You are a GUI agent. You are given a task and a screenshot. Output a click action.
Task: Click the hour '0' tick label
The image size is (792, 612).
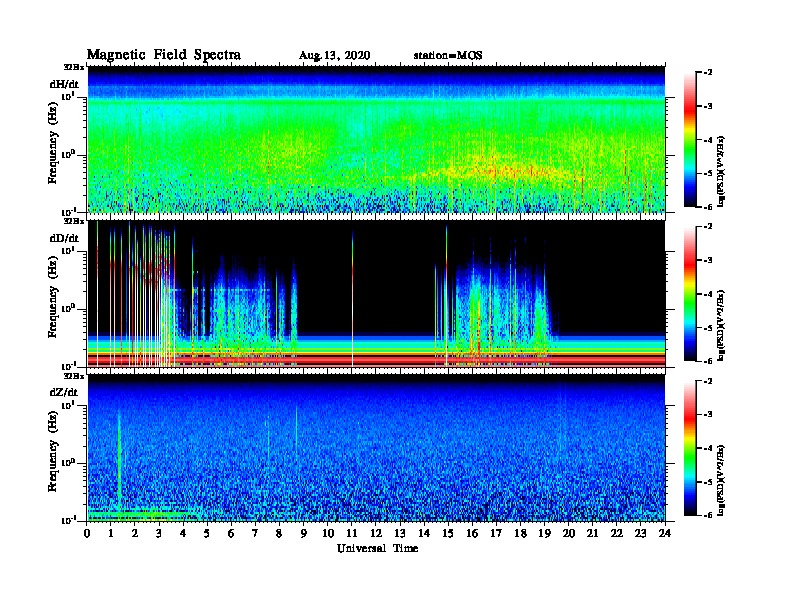click(87, 533)
